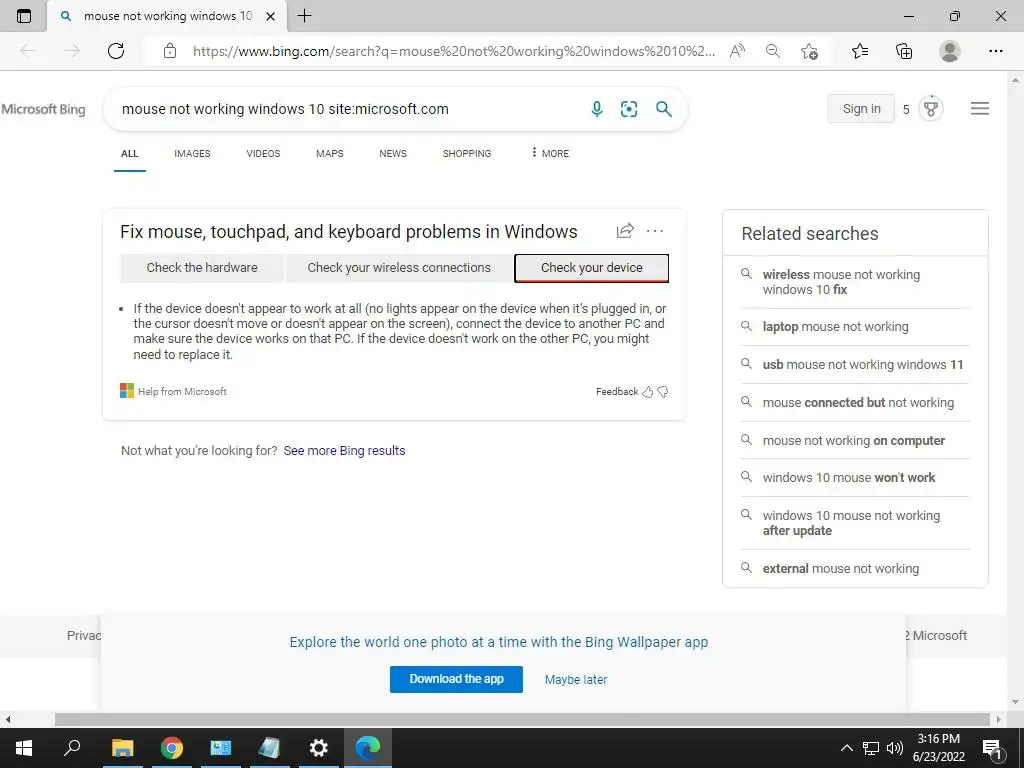
Task: Open Bing visual search camera icon
Action: (x=629, y=109)
